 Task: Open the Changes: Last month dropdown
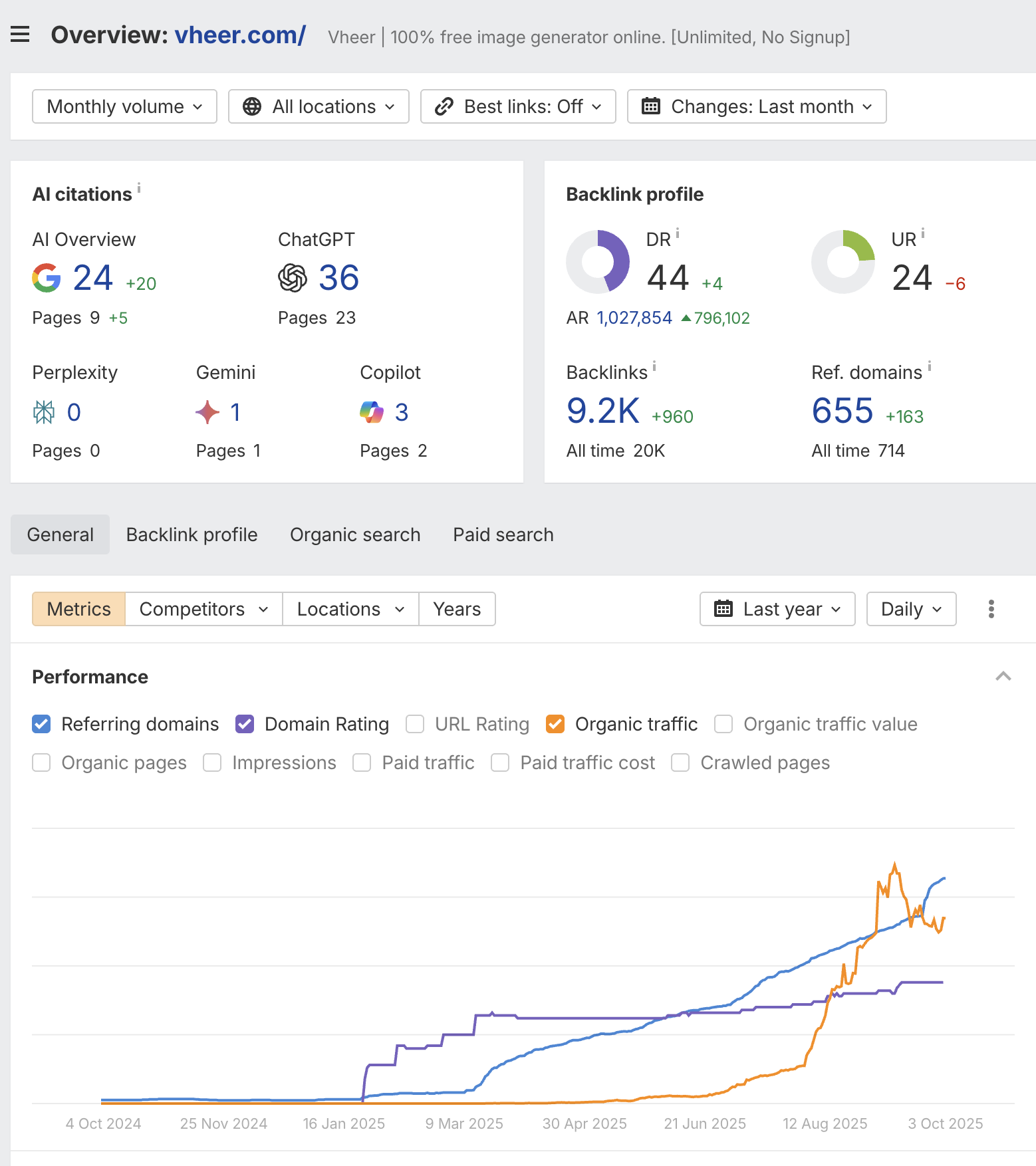pyautogui.click(x=757, y=106)
